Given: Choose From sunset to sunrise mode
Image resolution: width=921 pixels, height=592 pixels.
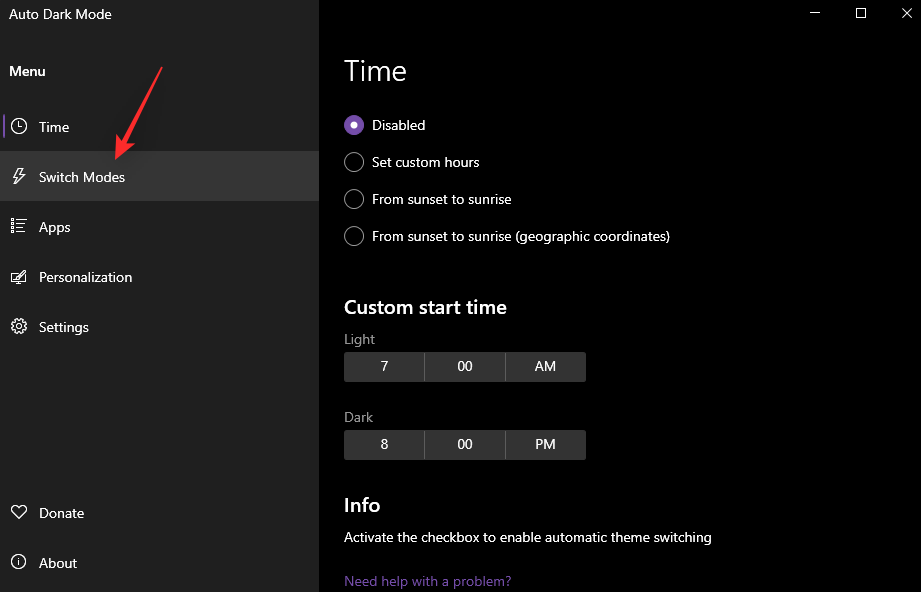Looking at the screenshot, I should [x=353, y=198].
